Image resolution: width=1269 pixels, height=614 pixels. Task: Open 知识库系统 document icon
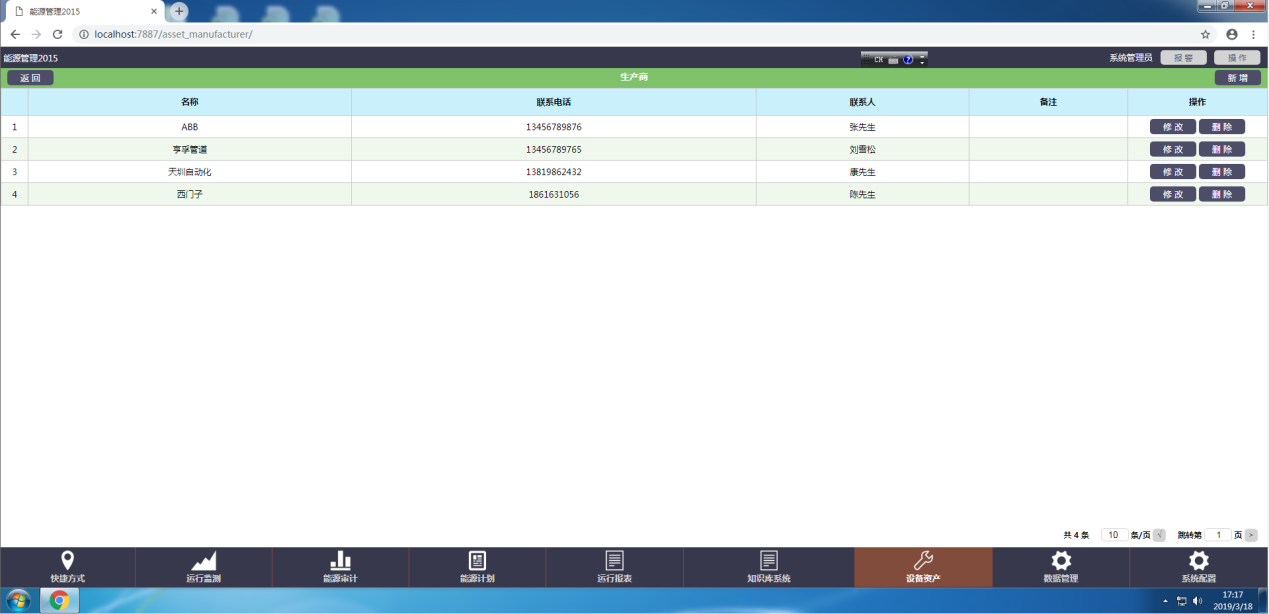[x=768, y=561]
